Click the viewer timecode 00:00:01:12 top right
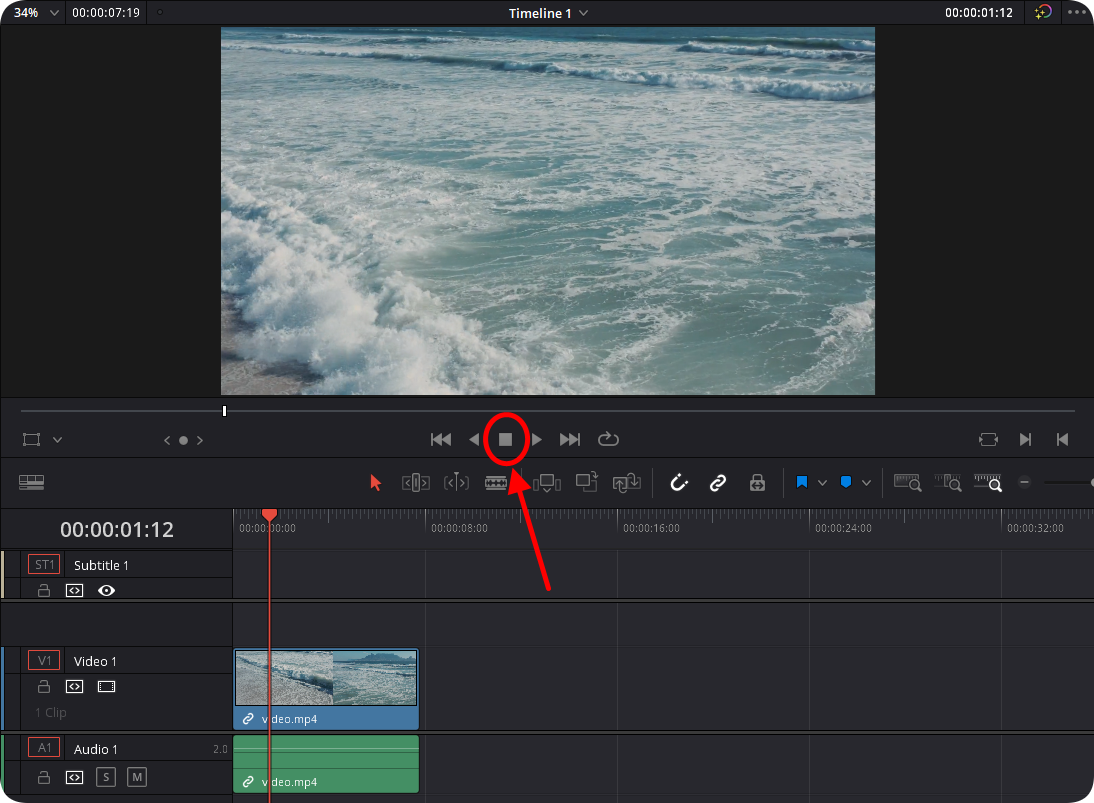The width and height of the screenshot is (1094, 803). click(x=978, y=13)
